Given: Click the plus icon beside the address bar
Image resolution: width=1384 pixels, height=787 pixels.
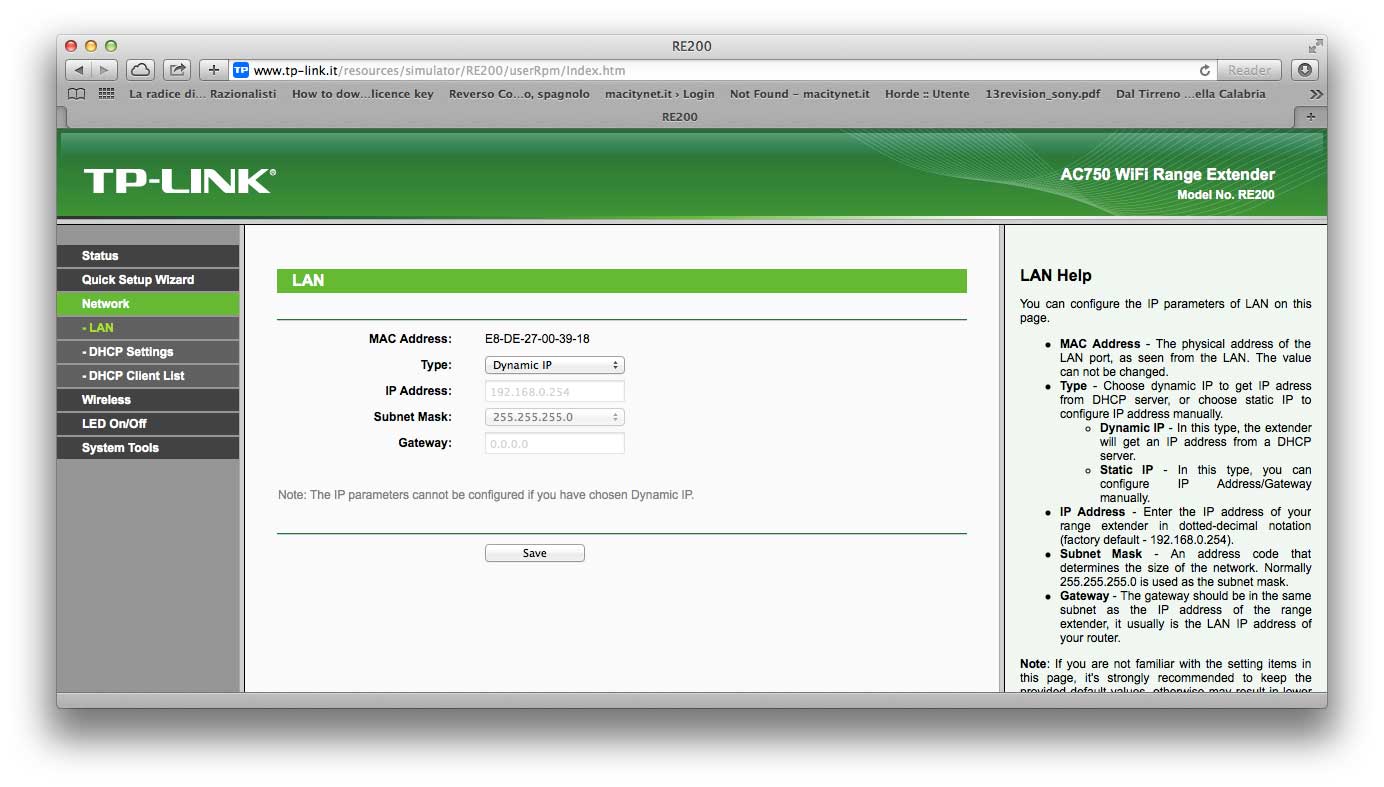Looking at the screenshot, I should pos(213,70).
